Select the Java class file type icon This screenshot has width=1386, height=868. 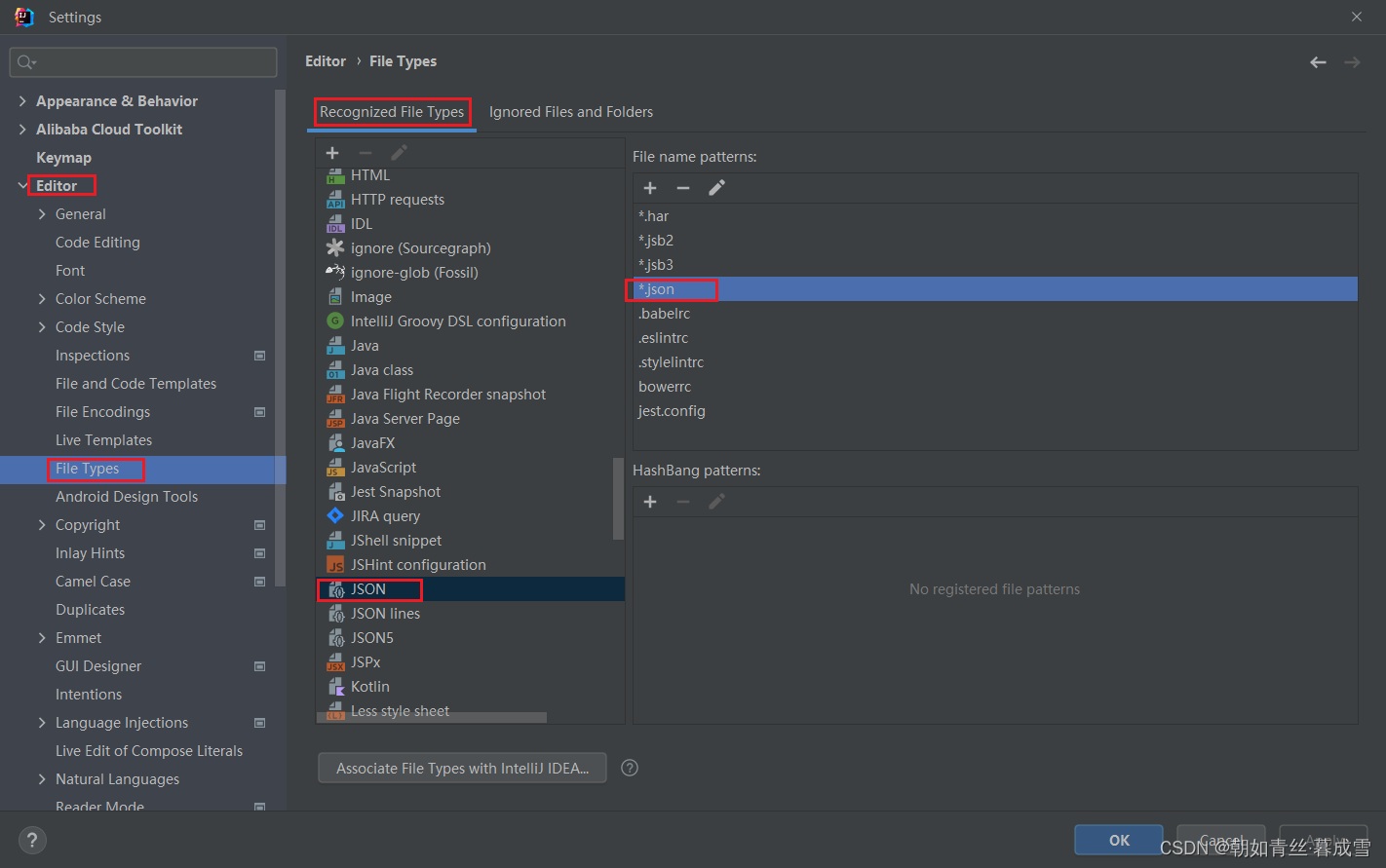335,370
